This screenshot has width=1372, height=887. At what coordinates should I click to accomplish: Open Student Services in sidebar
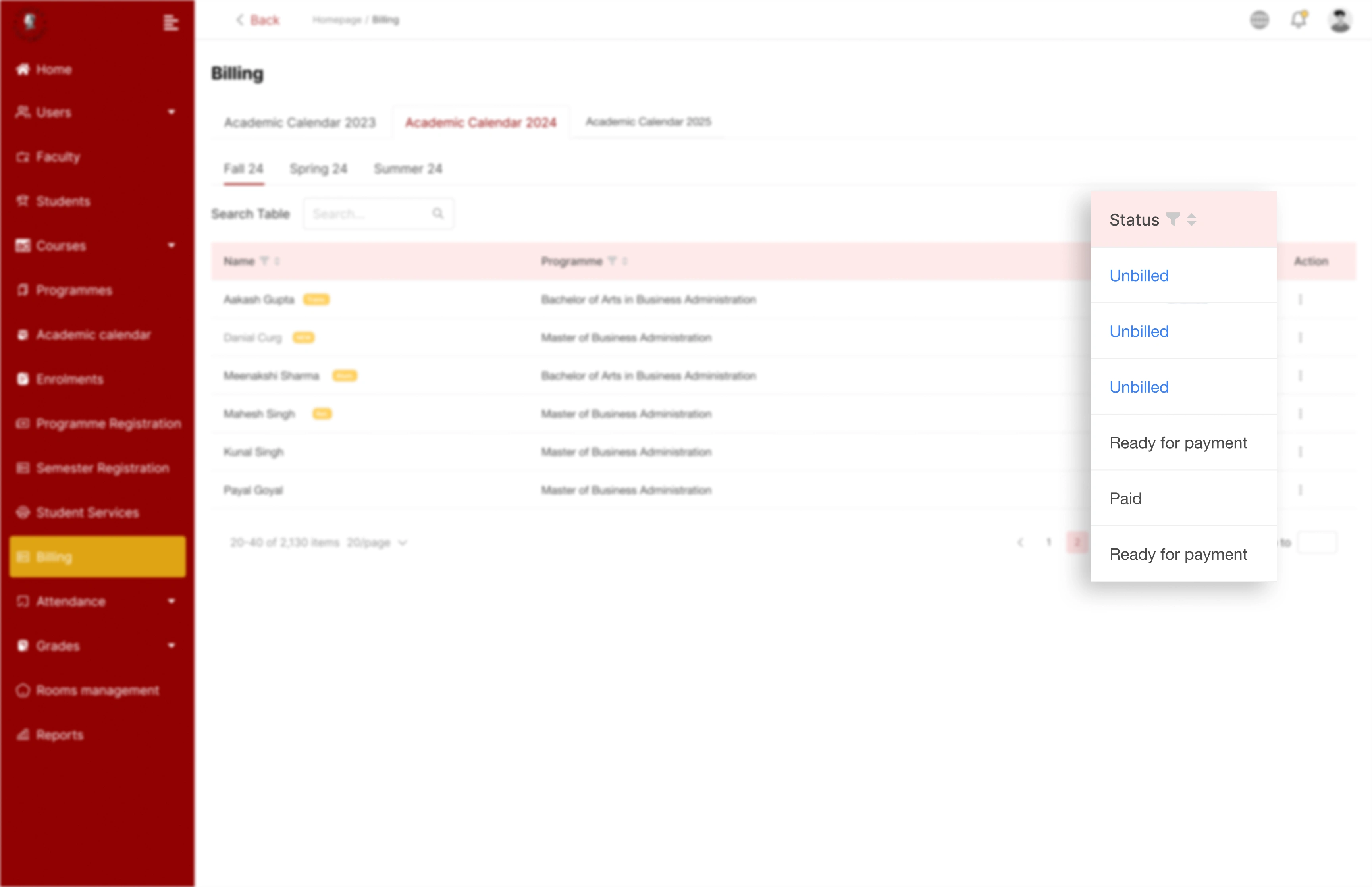point(87,513)
